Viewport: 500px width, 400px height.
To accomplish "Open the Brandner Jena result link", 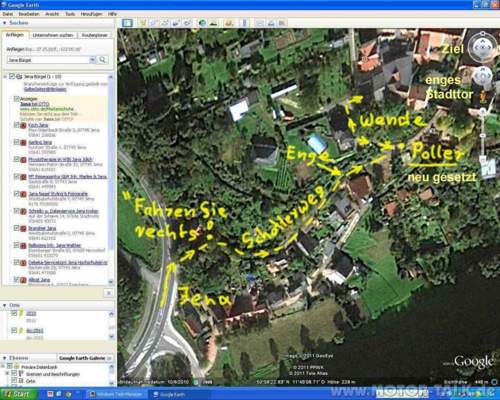I will (42, 228).
